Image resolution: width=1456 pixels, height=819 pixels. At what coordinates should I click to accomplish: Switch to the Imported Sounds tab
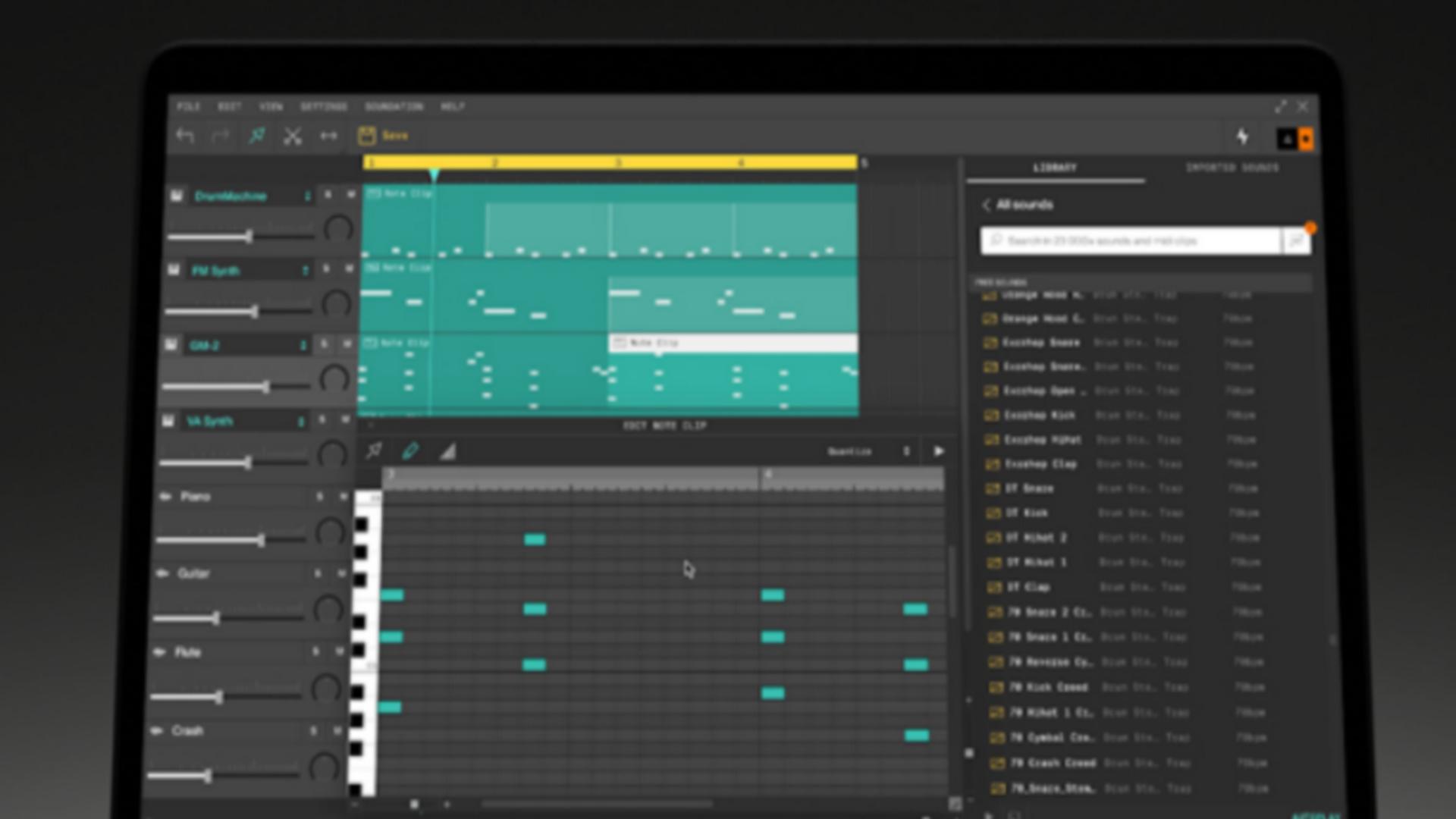(x=1232, y=168)
